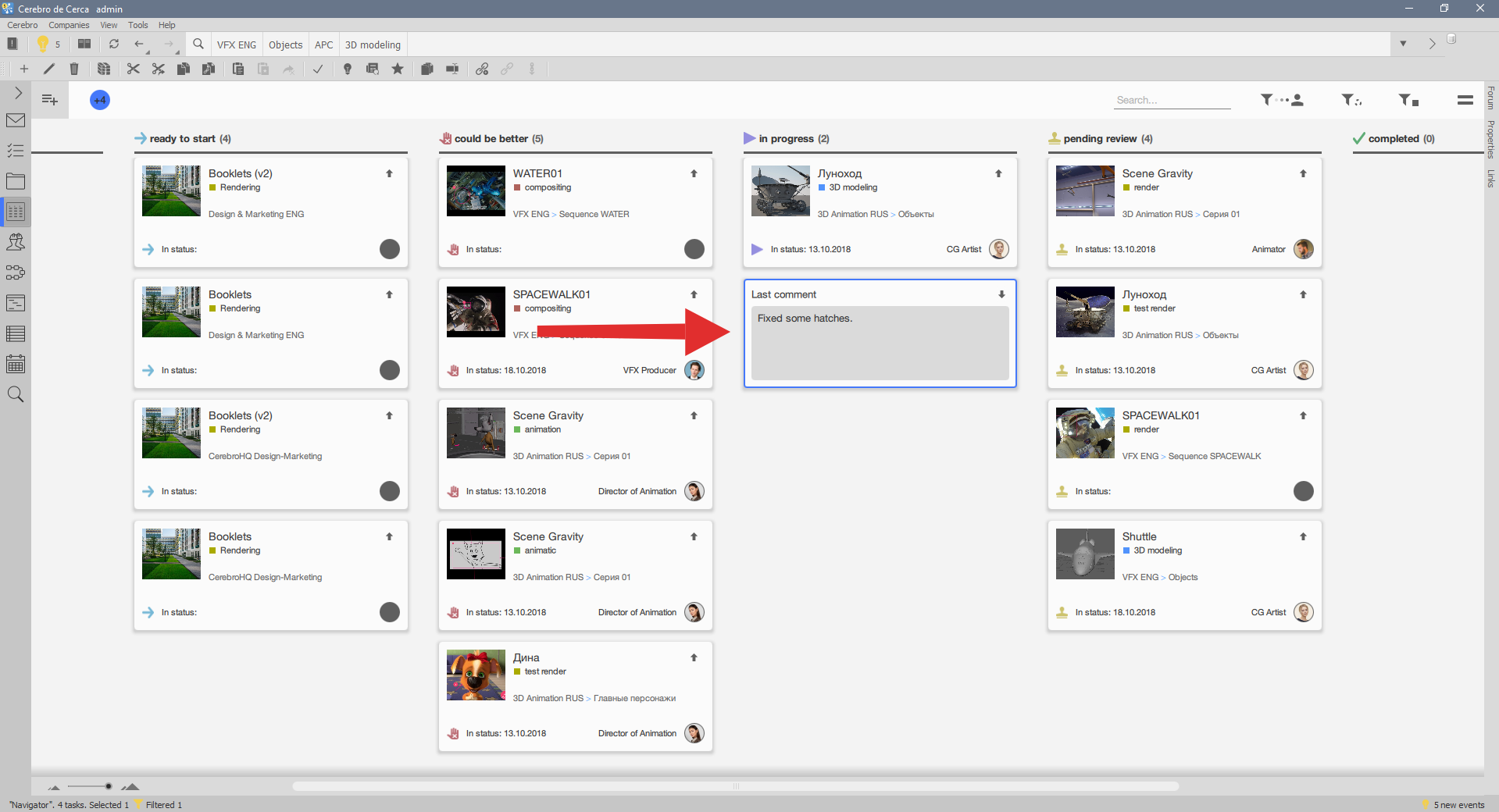Click the zoom-in mountain icon by slider
Viewport: 1499px width, 812px height.
[x=130, y=786]
